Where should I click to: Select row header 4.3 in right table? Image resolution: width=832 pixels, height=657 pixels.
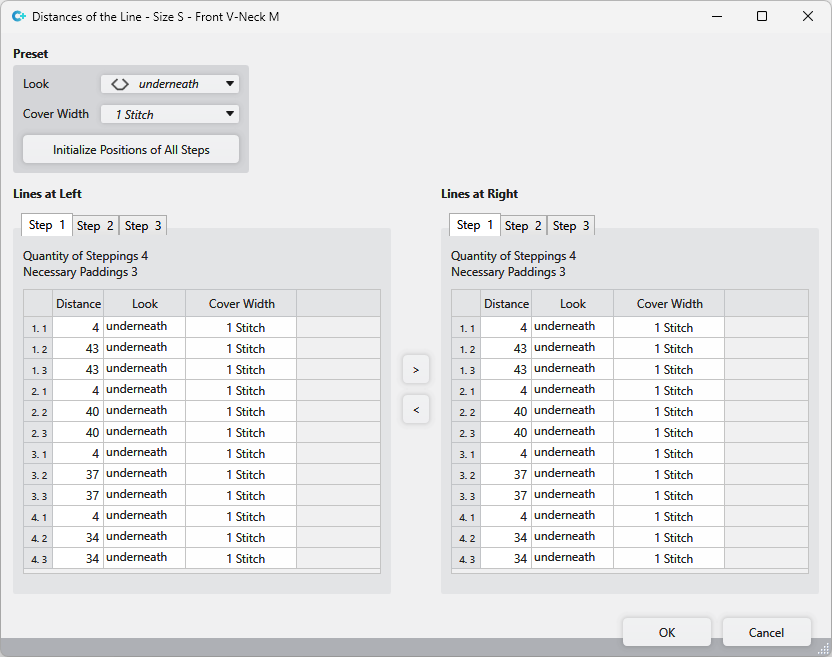466,559
